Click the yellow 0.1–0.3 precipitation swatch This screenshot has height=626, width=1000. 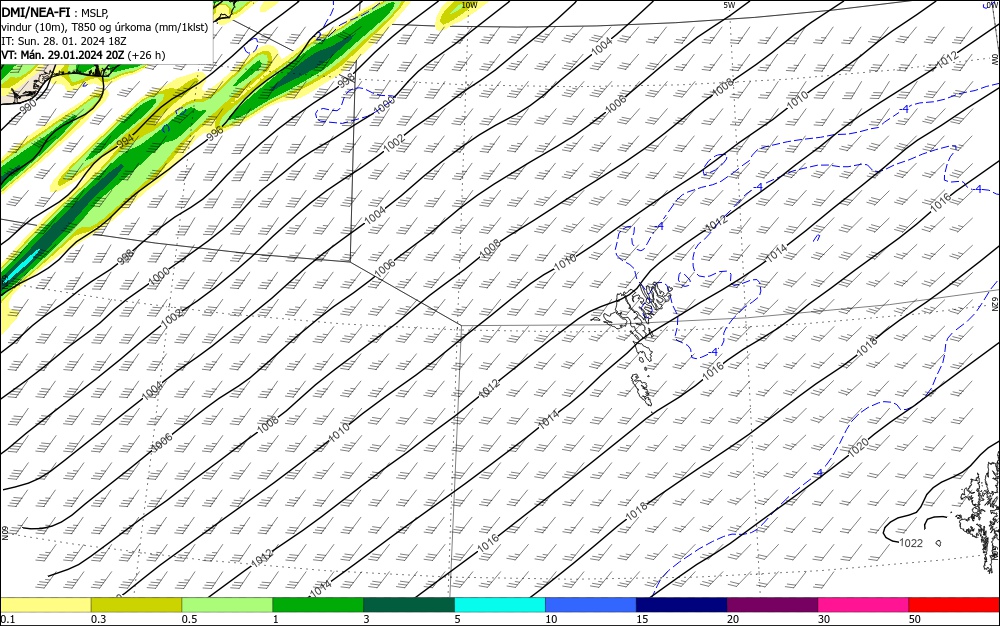46,605
